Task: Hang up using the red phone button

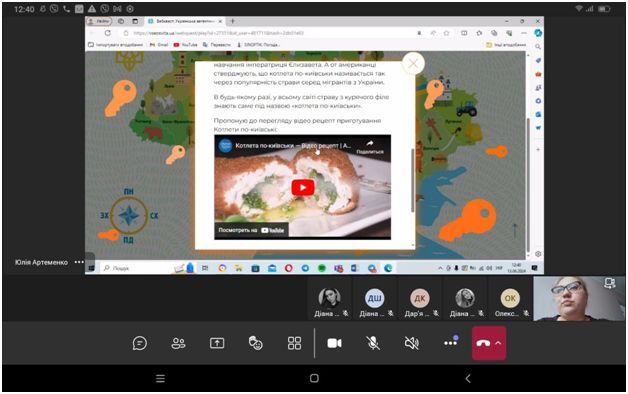Action: tap(483, 343)
